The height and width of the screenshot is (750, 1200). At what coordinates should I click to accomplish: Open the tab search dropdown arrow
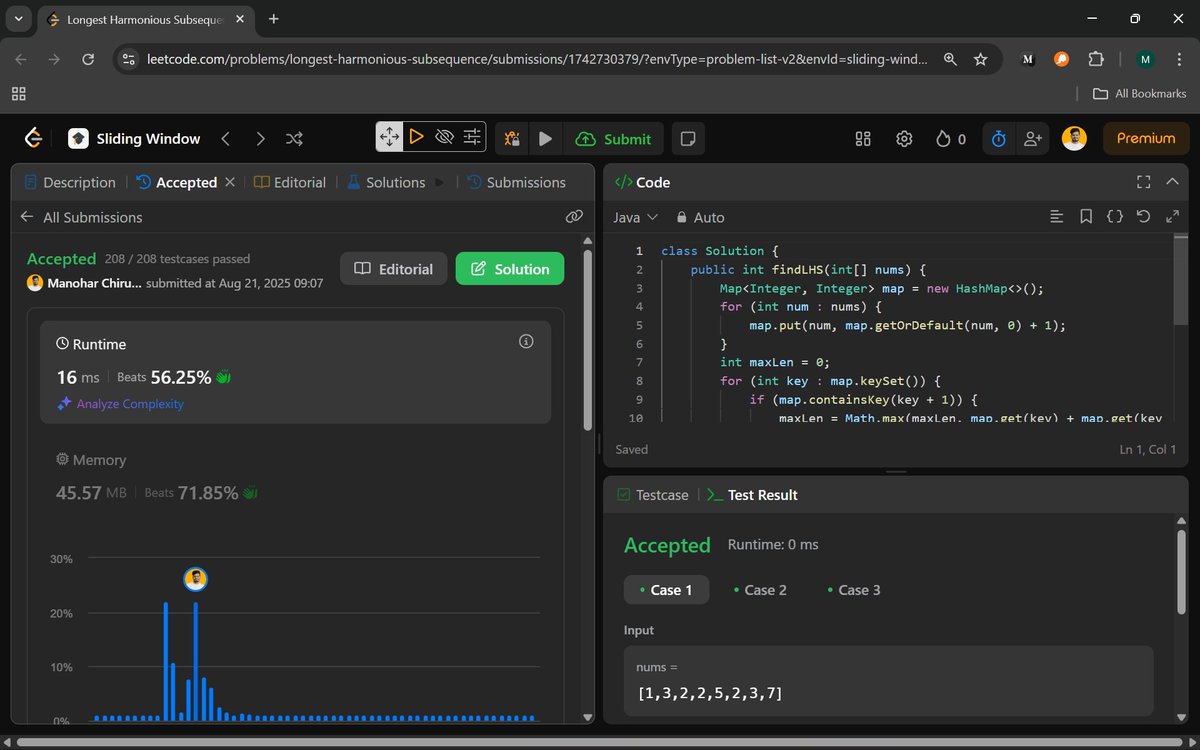click(x=18, y=19)
